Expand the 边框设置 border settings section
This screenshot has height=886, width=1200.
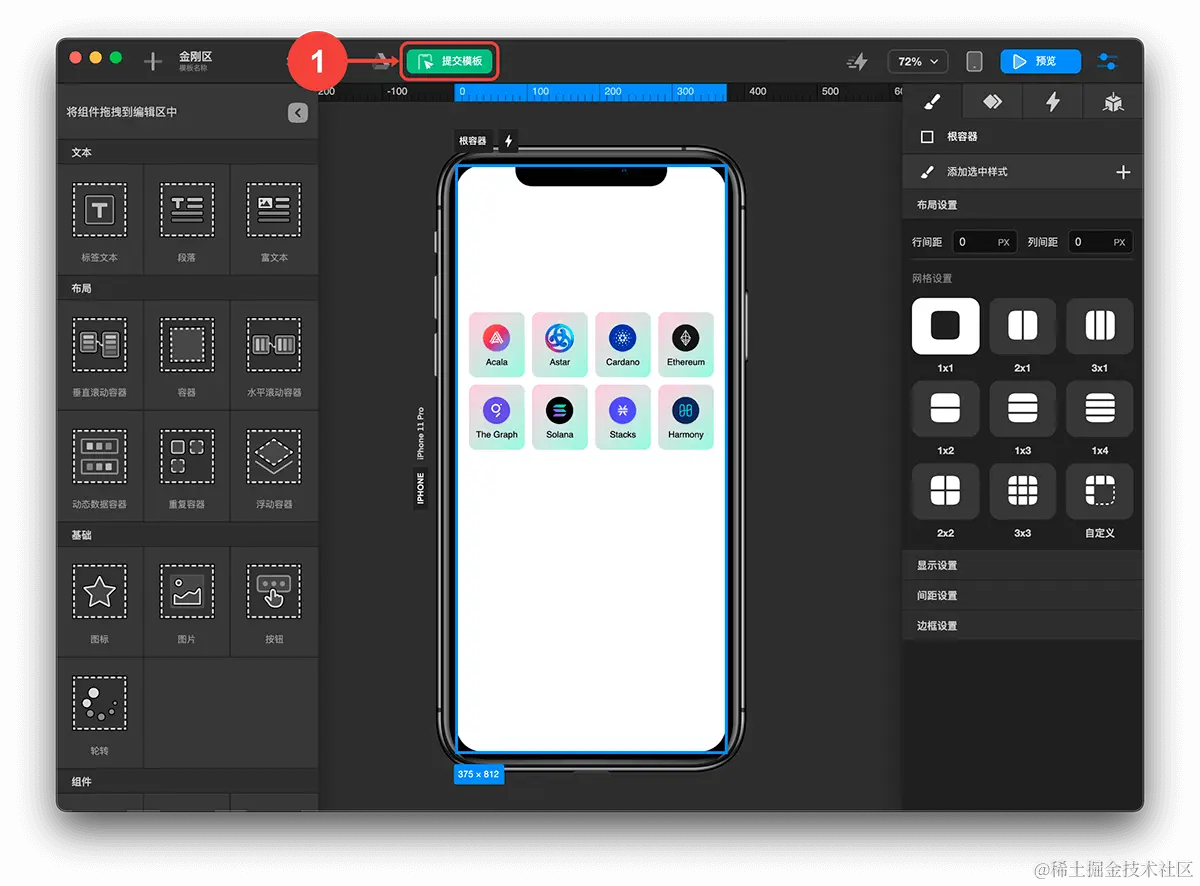tap(1023, 625)
